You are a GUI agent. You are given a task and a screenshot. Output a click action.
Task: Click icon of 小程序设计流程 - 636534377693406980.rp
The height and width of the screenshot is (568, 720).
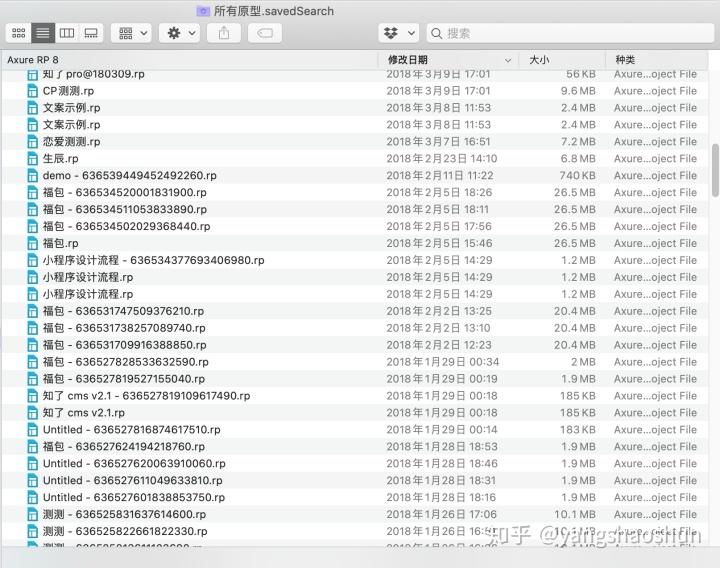[32, 260]
